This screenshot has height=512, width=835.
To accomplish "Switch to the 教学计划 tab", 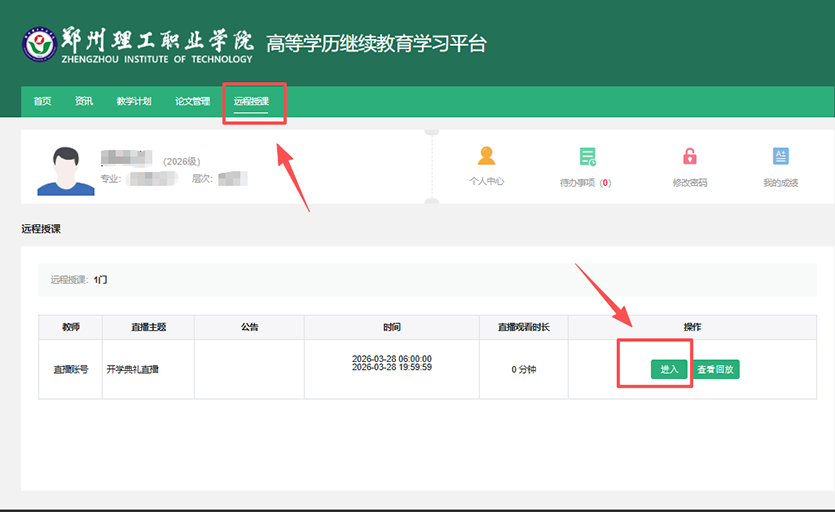I will click(134, 101).
